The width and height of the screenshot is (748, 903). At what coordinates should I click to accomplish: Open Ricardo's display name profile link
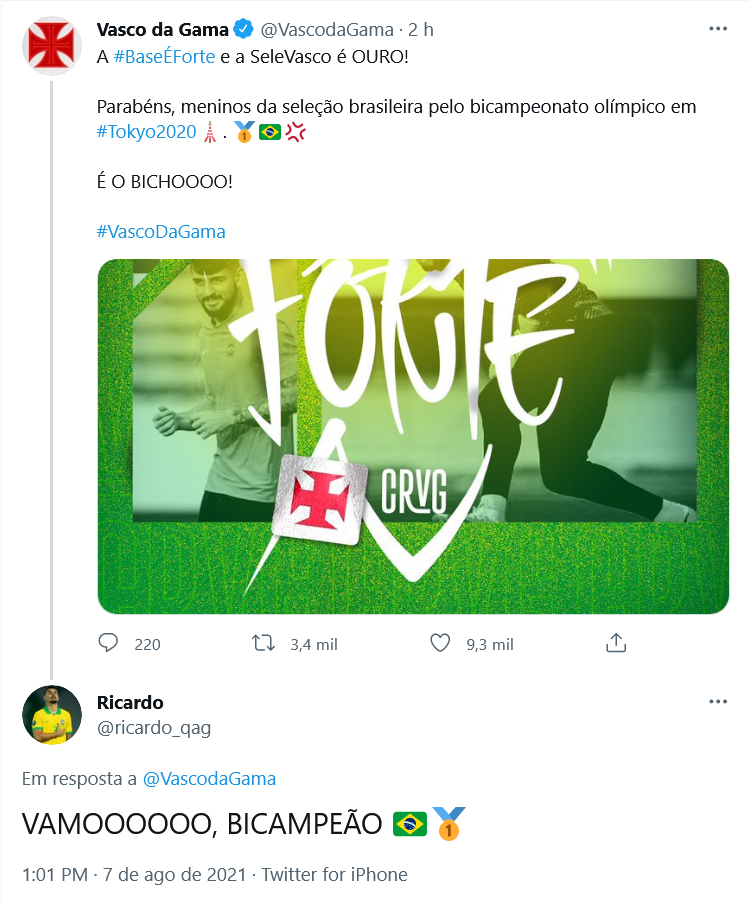(130, 703)
